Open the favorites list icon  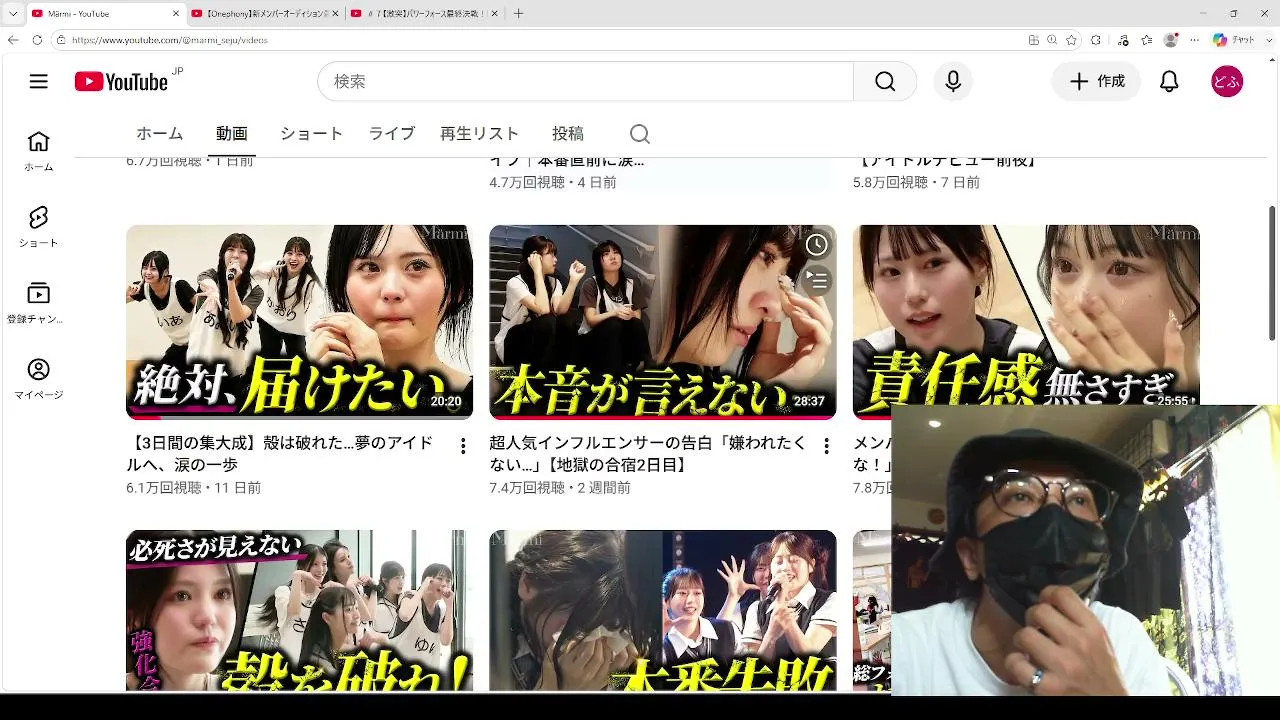(x=1147, y=40)
